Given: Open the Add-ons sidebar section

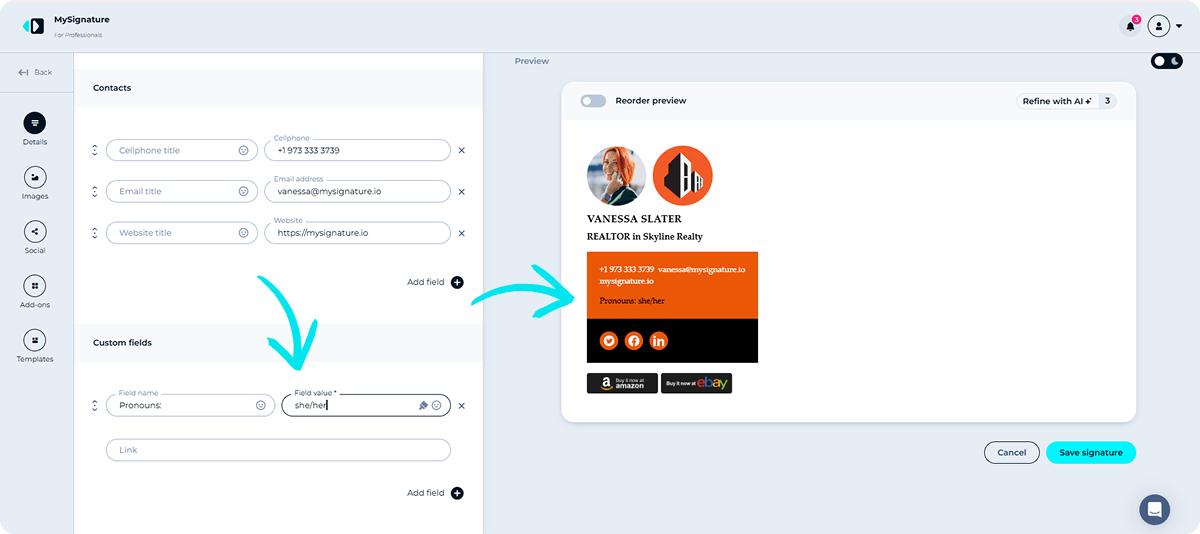Looking at the screenshot, I should point(35,291).
